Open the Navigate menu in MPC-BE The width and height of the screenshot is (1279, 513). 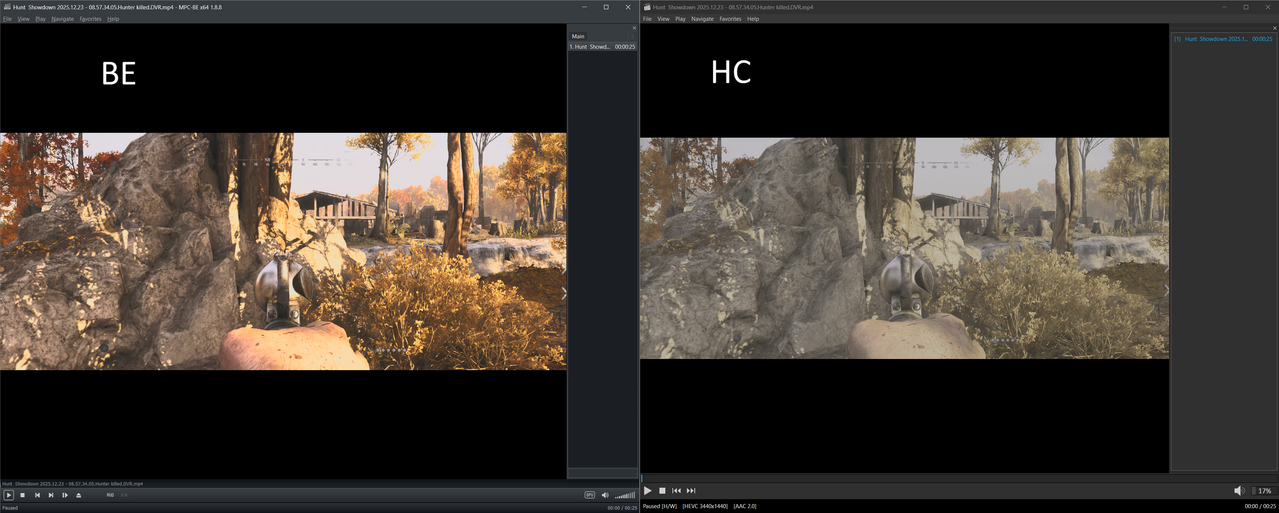pos(63,19)
